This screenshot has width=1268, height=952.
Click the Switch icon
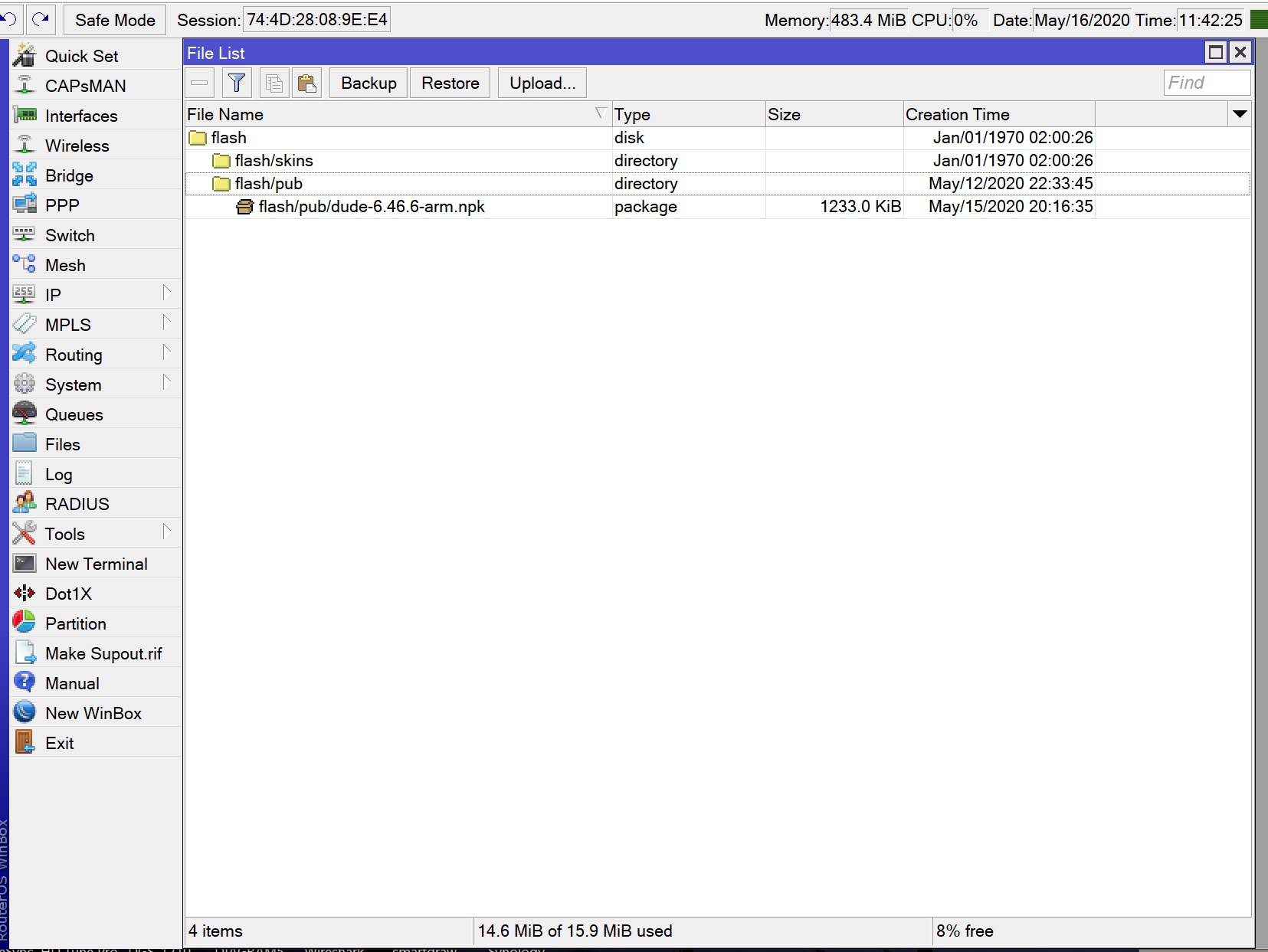click(25, 234)
